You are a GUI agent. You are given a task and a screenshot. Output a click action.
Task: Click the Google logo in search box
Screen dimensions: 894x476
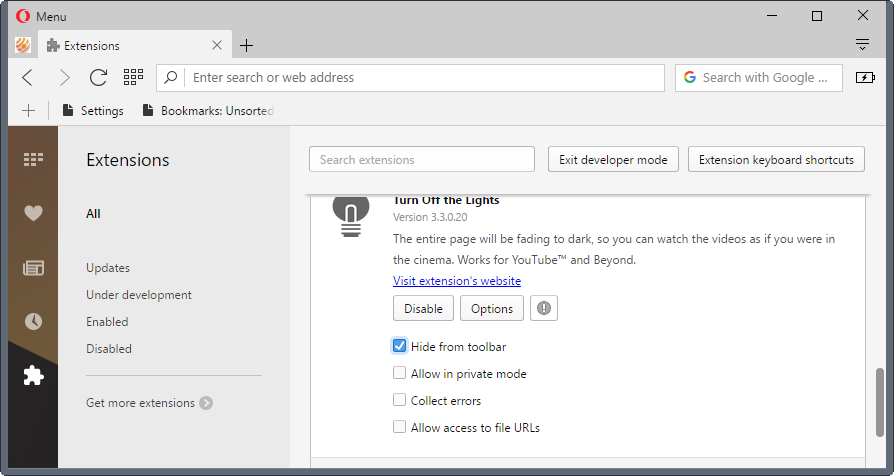tap(690, 77)
